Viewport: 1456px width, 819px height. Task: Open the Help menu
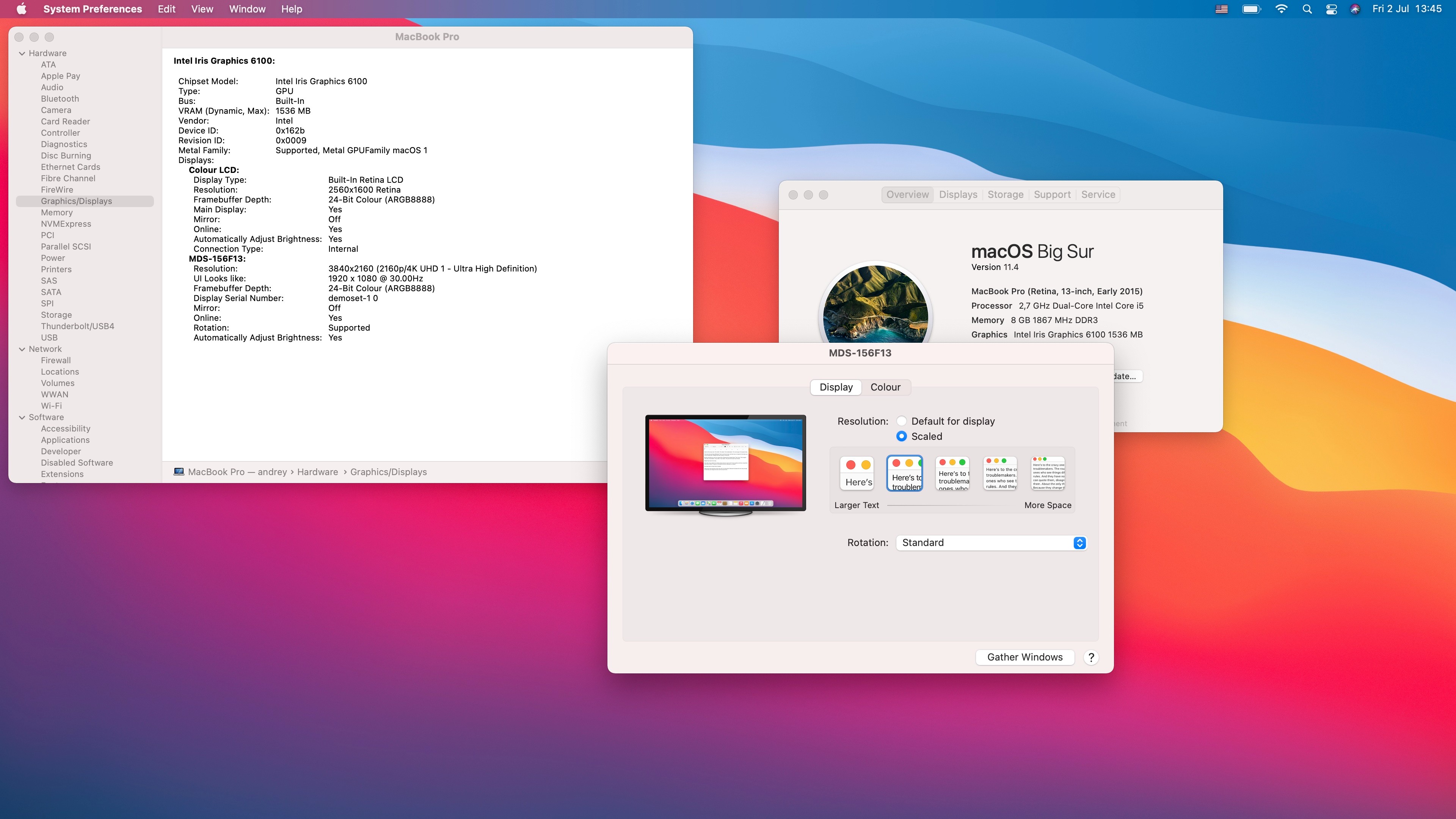click(292, 9)
